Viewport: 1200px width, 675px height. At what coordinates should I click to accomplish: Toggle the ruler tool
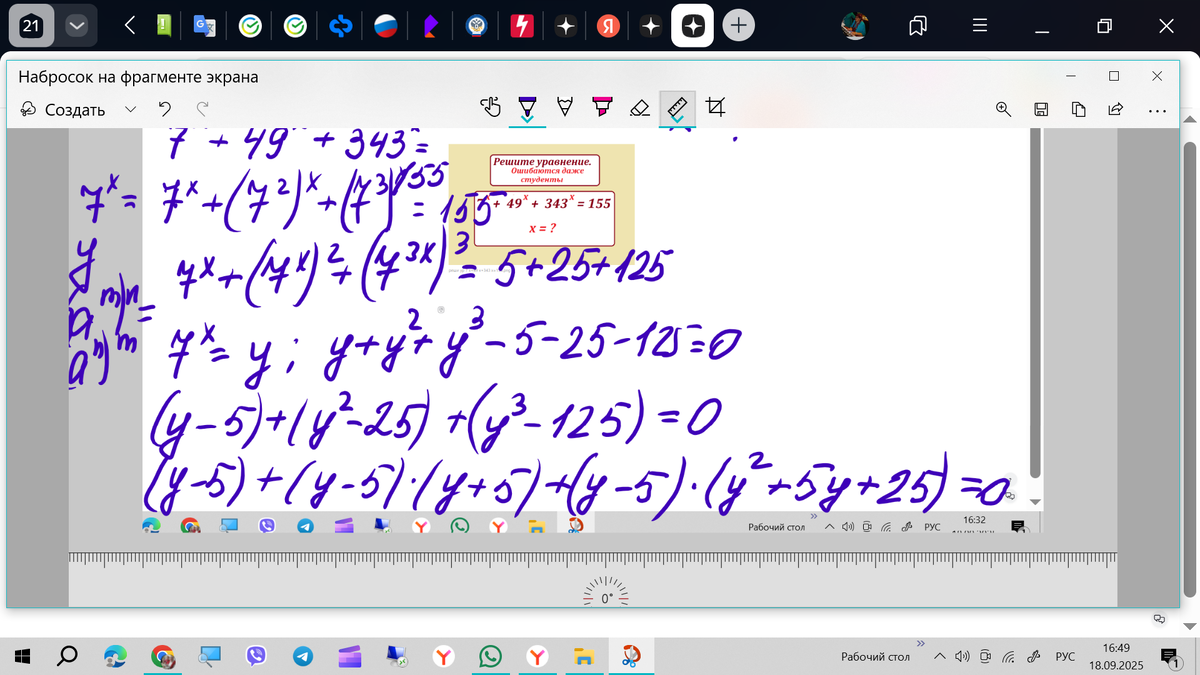click(x=677, y=108)
